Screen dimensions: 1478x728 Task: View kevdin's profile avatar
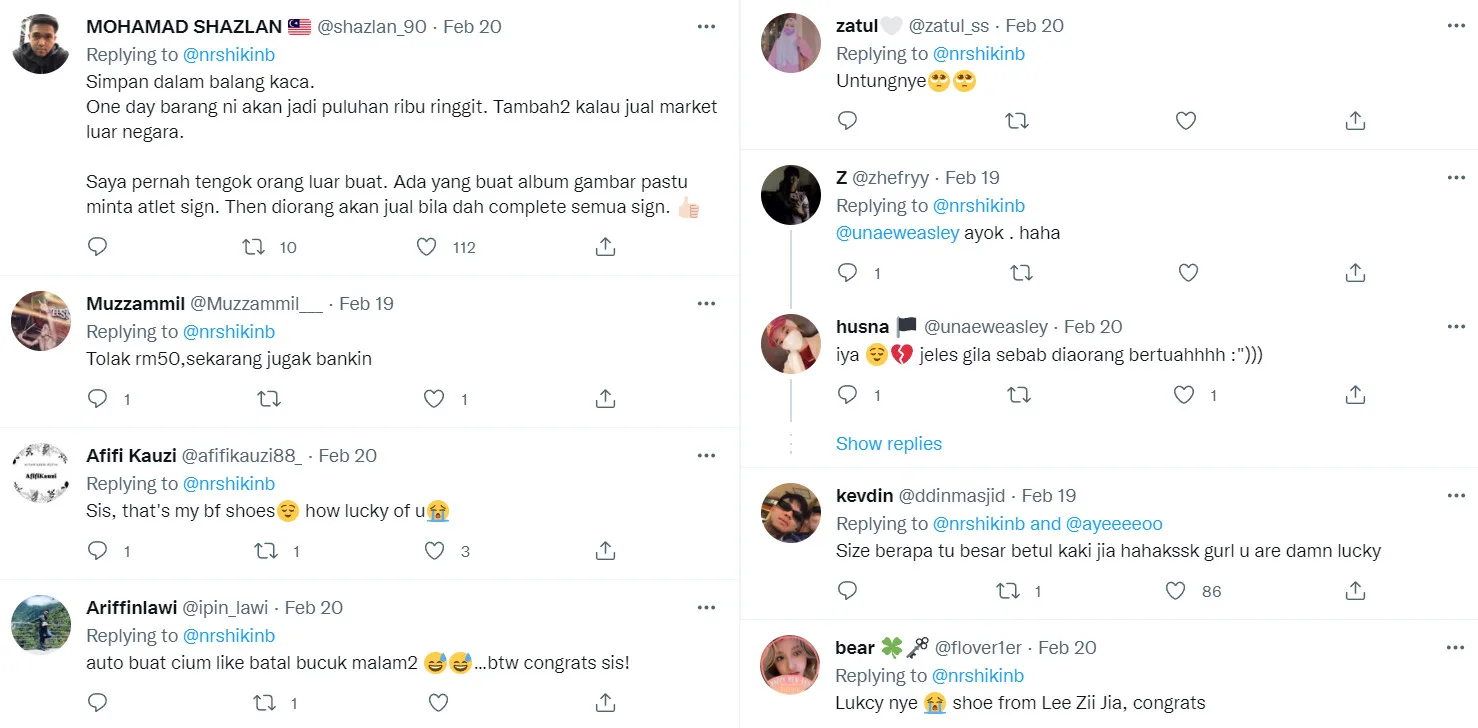pos(791,512)
